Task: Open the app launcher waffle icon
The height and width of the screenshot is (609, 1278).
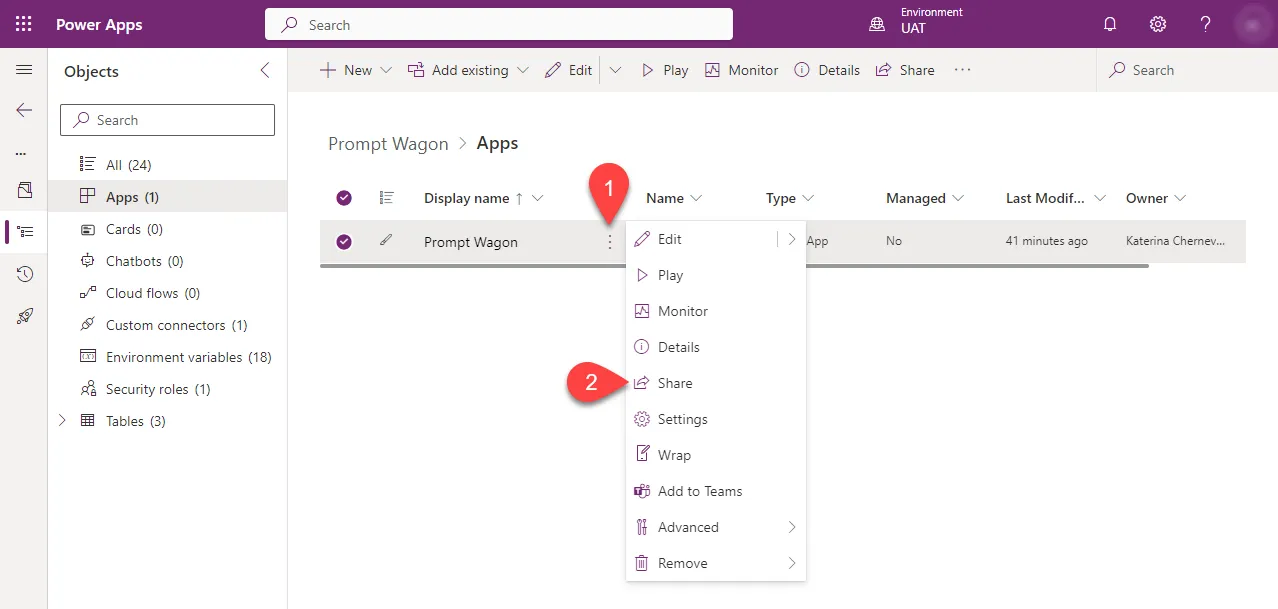Action: point(24,24)
